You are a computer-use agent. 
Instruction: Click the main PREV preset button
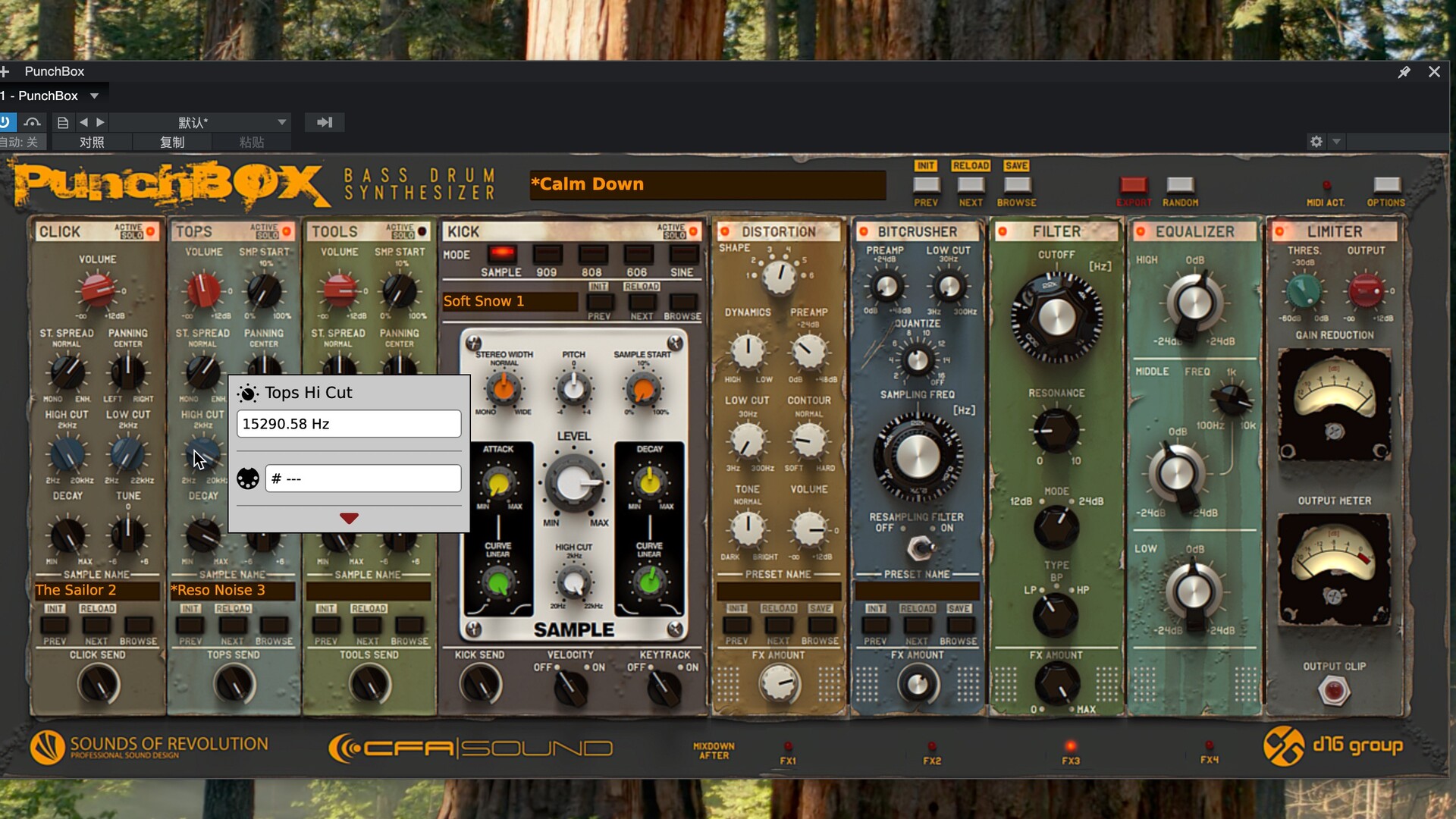pyautogui.click(x=926, y=184)
